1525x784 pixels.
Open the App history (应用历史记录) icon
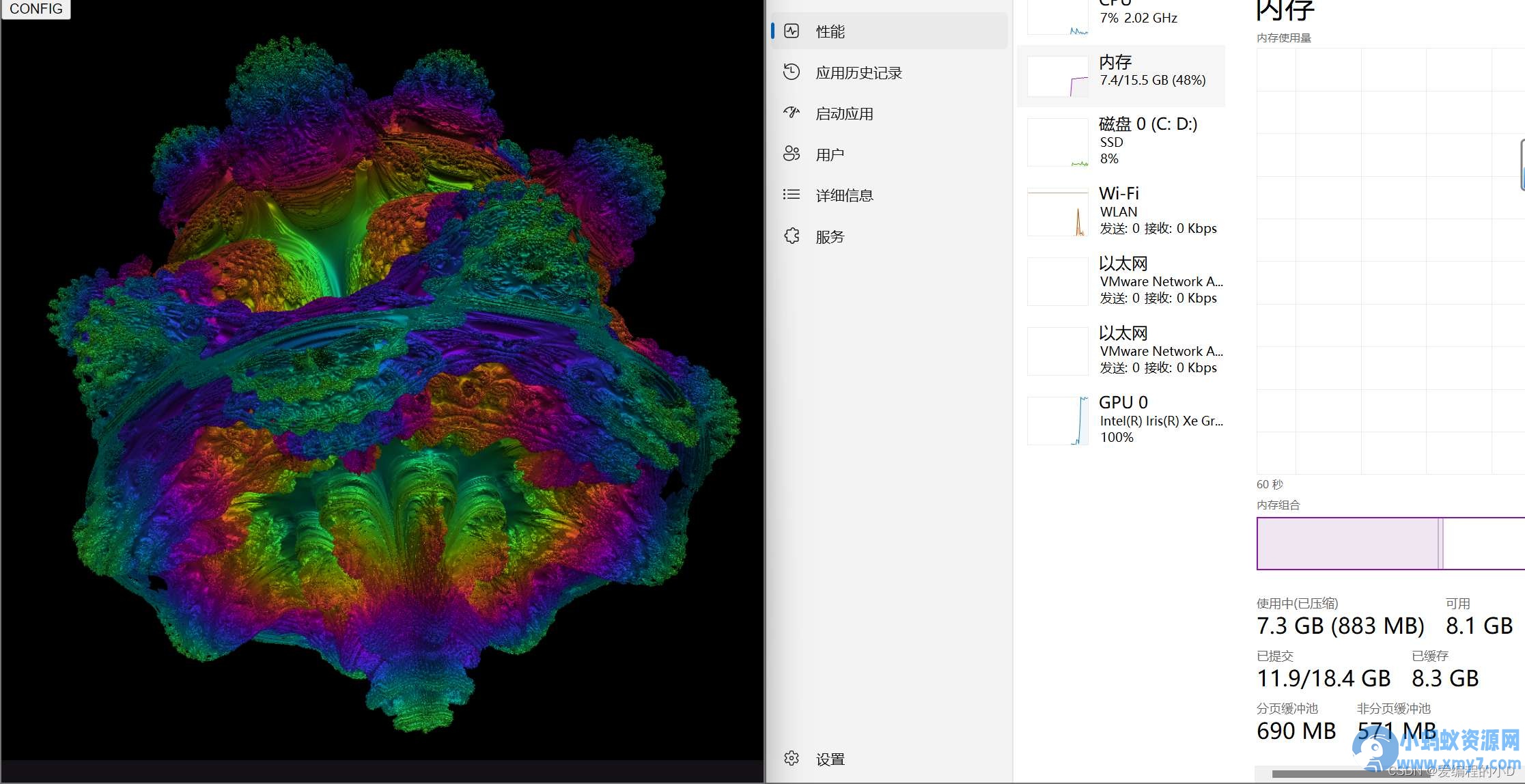(x=792, y=72)
